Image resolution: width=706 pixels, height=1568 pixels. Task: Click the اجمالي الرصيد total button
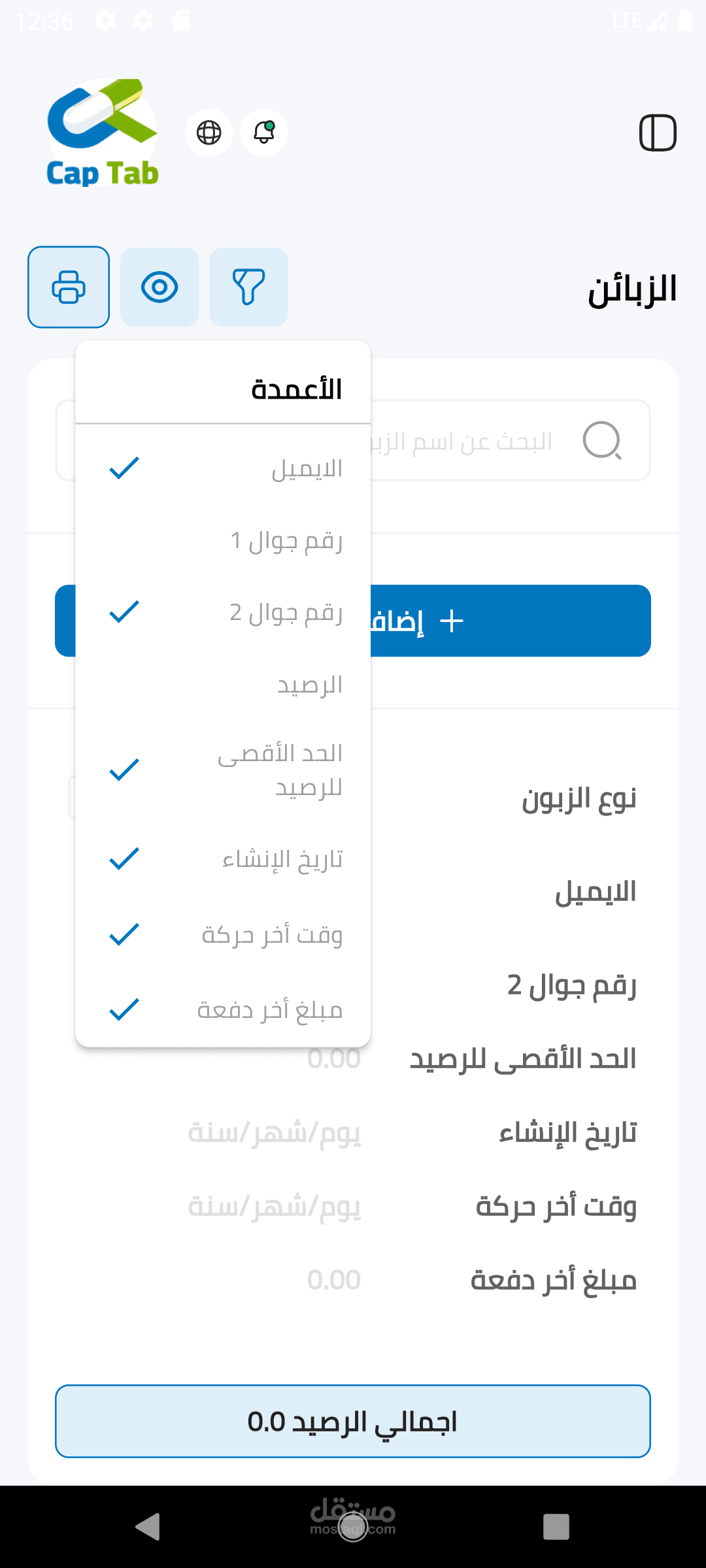[353, 1421]
